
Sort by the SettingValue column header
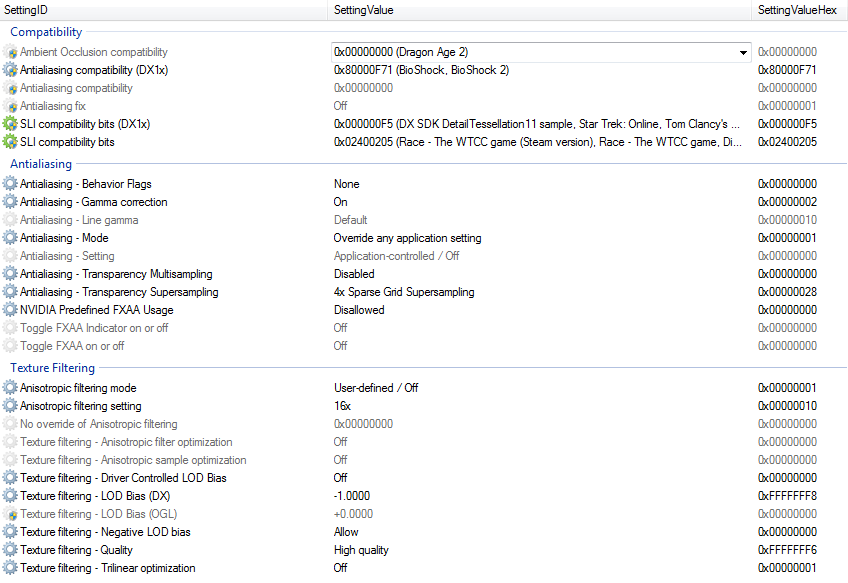coord(539,10)
